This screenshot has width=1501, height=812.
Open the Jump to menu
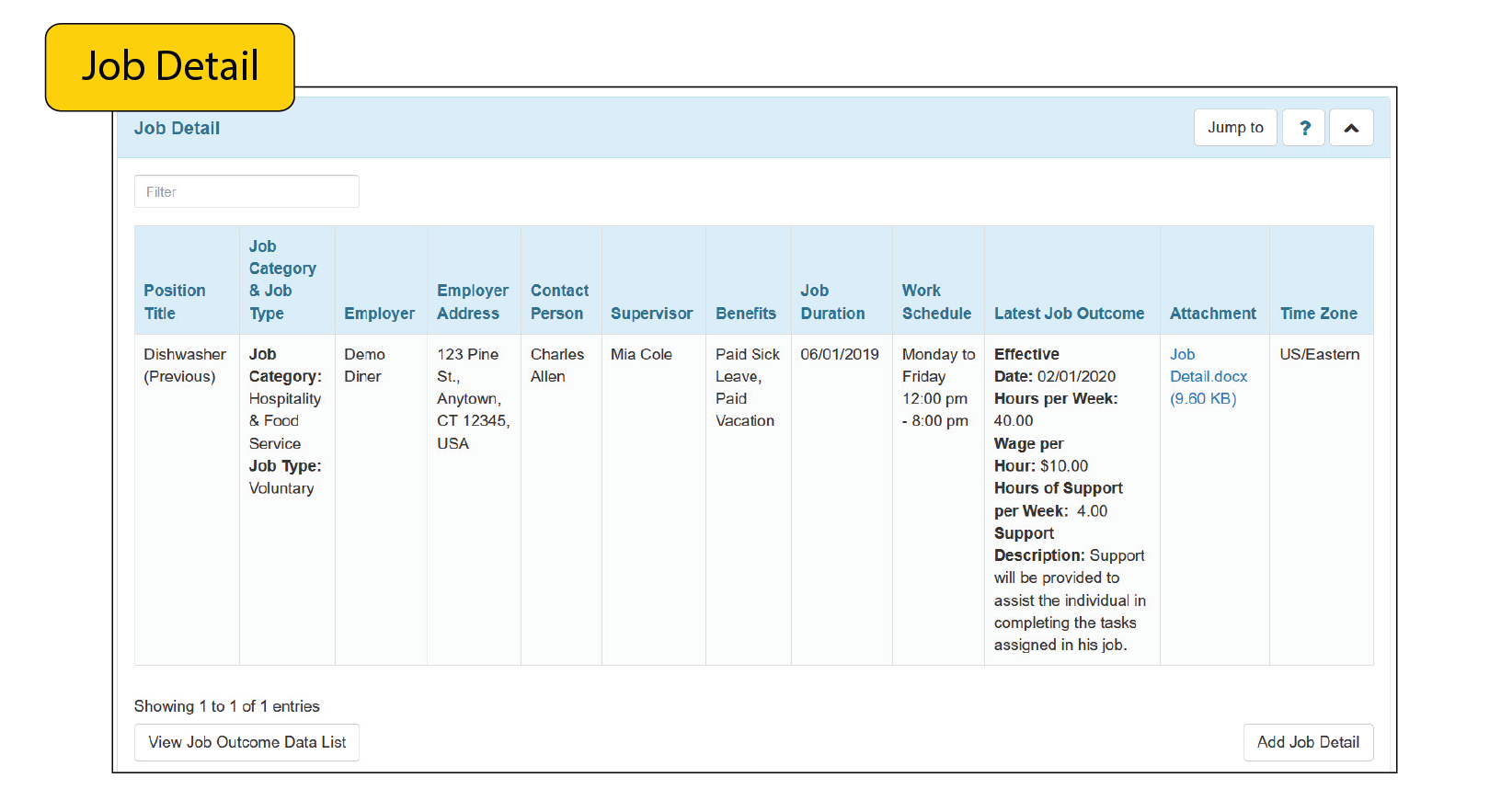pos(1235,128)
